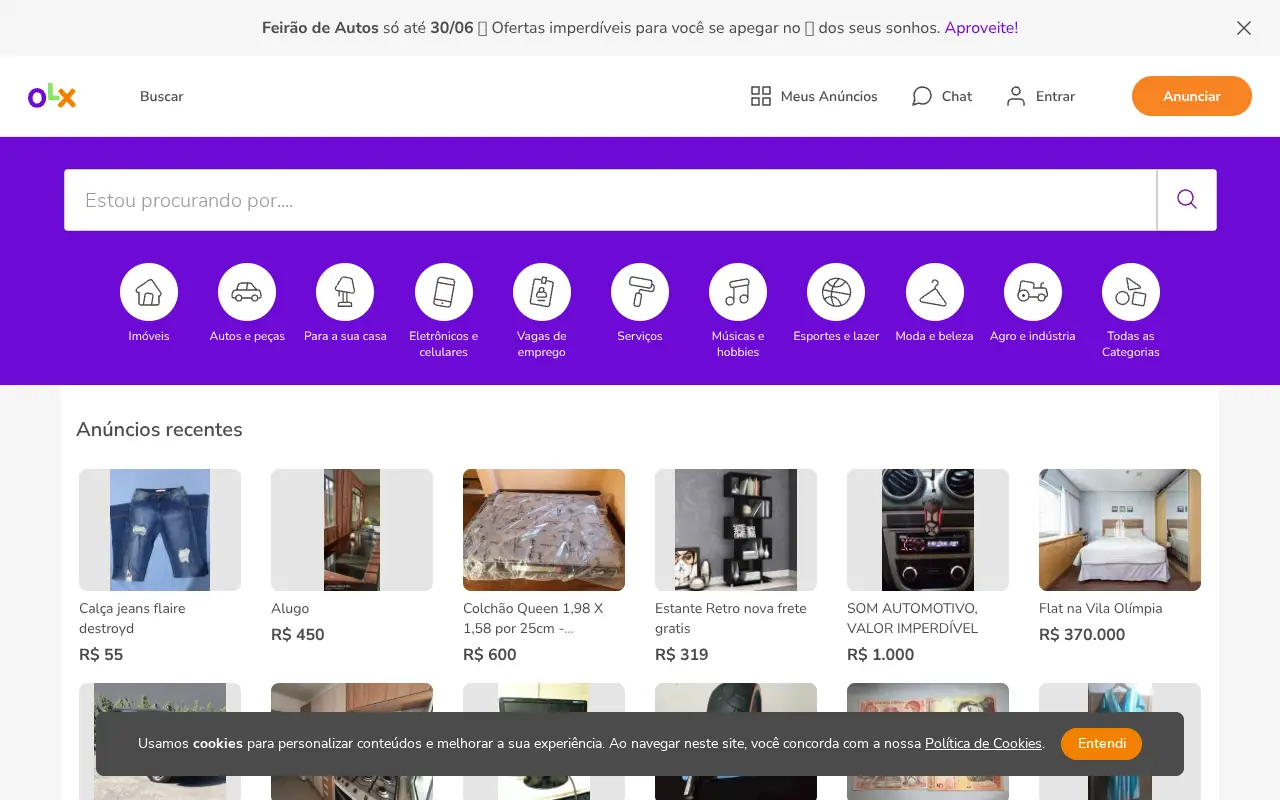Open Eletrônicos e celulares phone icon
The image size is (1280, 800).
[444, 292]
